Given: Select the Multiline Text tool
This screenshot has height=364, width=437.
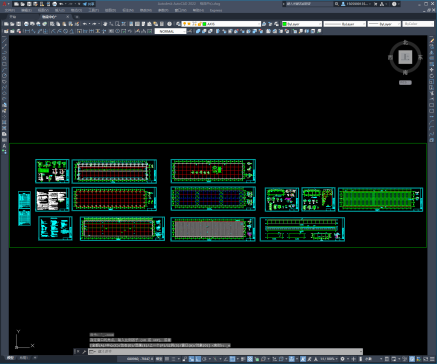Looking at the screenshot, I should tap(4, 146).
